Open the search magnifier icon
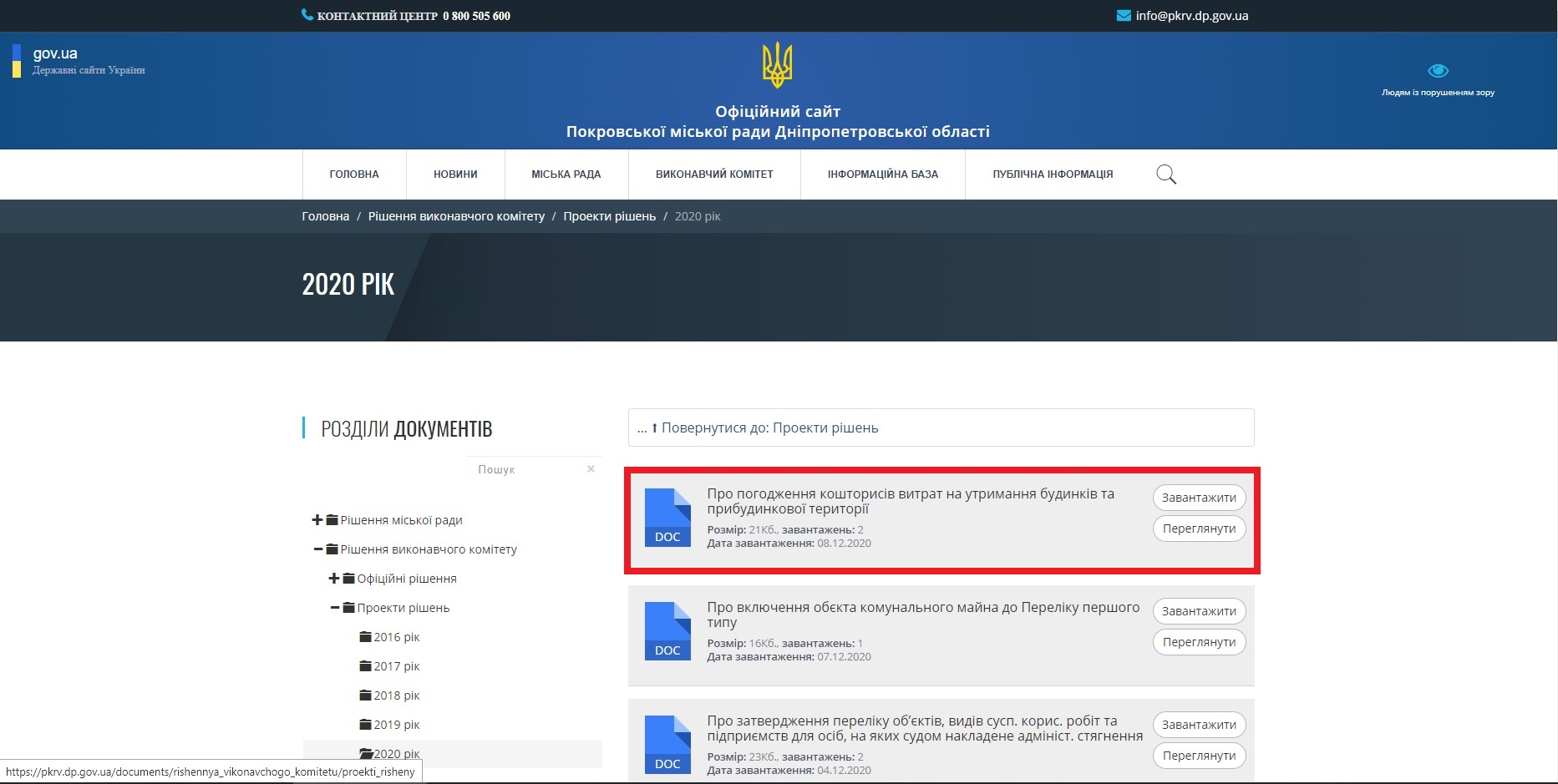The height and width of the screenshot is (784, 1558). coord(1166,174)
